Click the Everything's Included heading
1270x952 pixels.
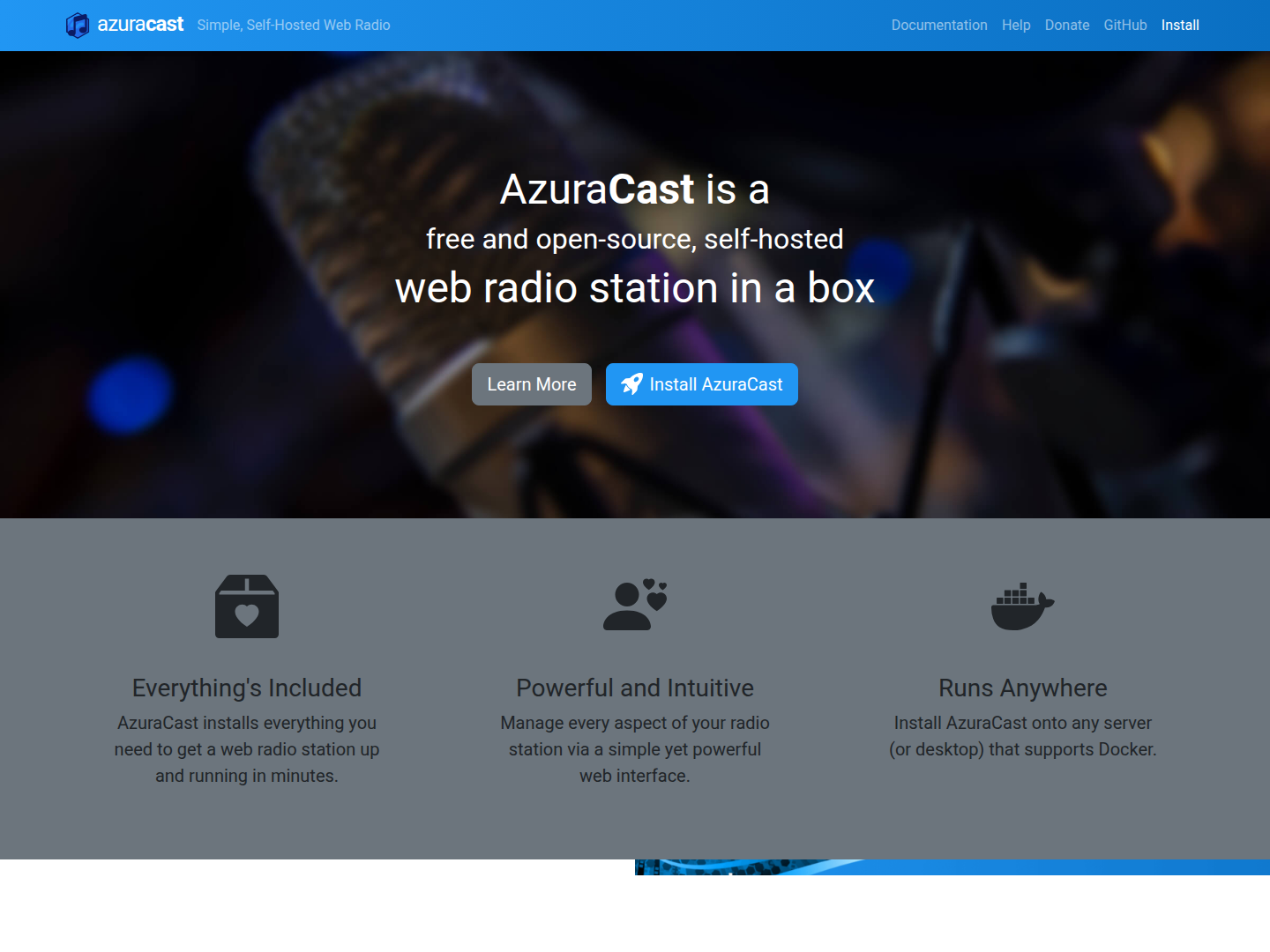247,688
